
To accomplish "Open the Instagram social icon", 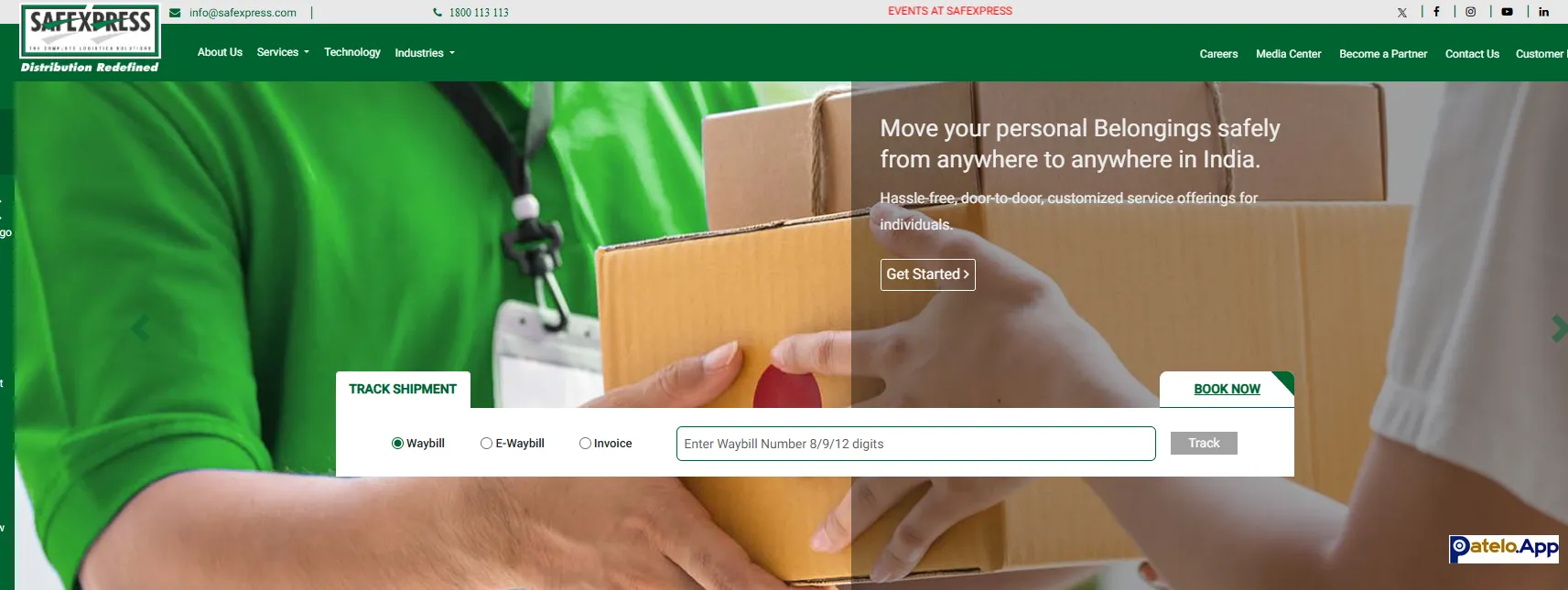I will click(1470, 12).
